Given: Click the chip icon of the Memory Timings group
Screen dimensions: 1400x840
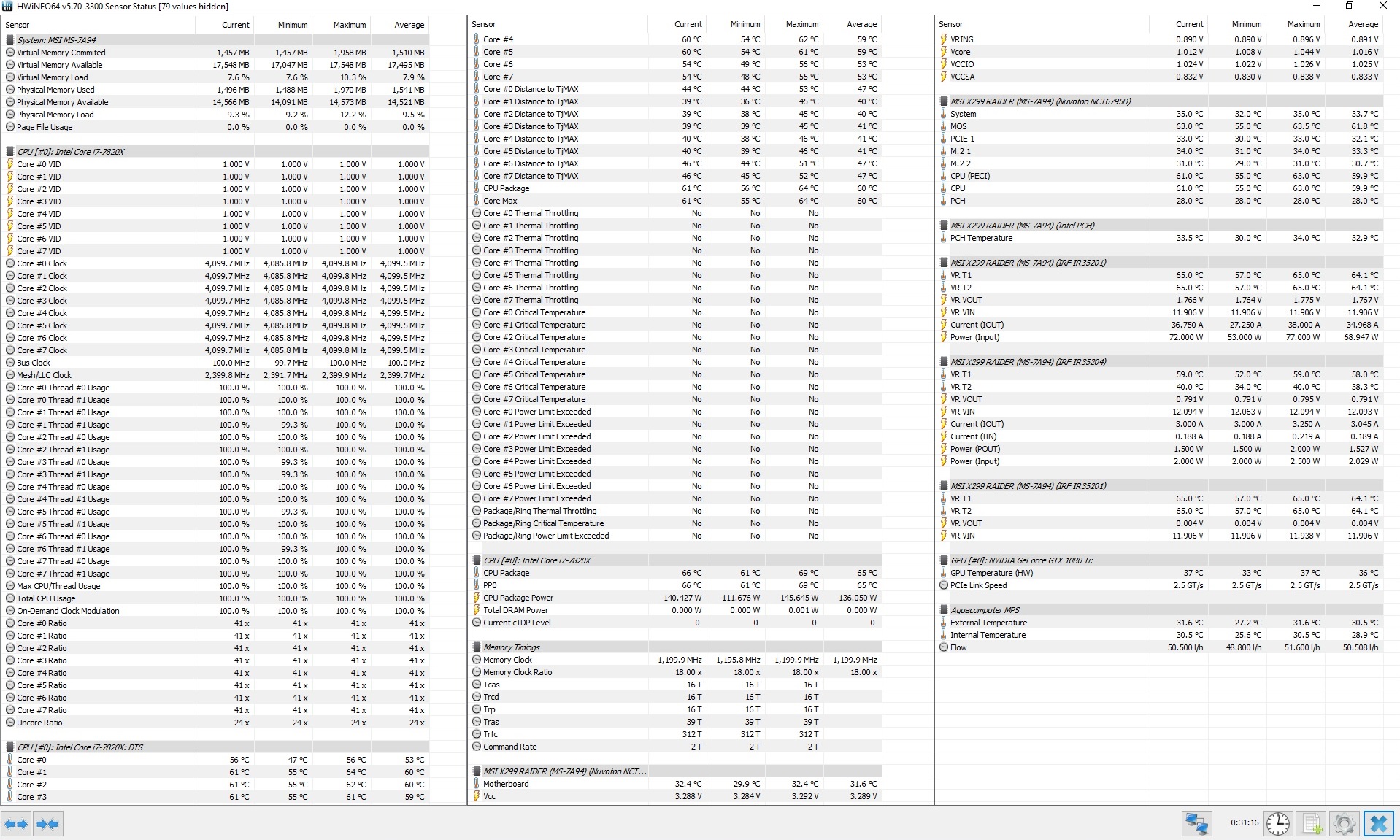Looking at the screenshot, I should click(477, 647).
